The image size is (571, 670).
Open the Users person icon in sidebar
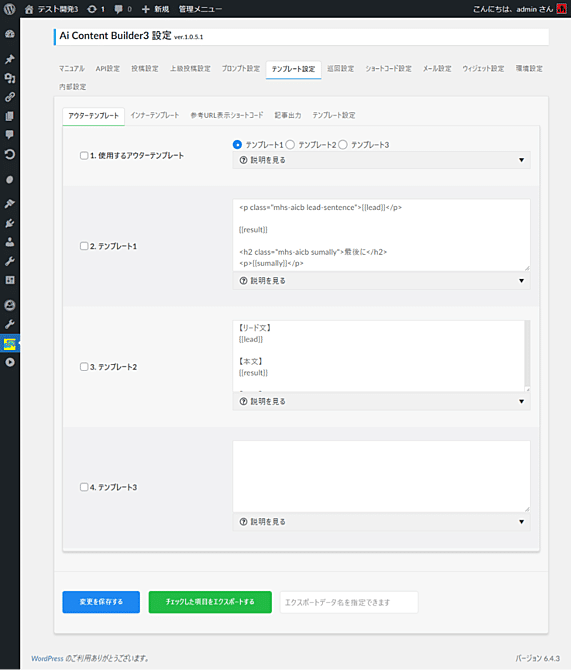pyautogui.click(x=10, y=242)
